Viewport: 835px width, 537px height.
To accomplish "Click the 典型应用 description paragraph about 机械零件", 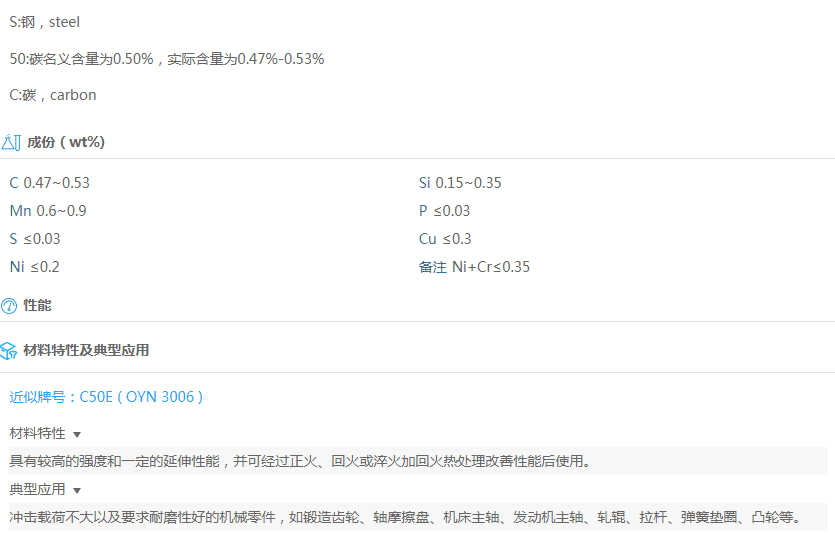I will point(405,517).
